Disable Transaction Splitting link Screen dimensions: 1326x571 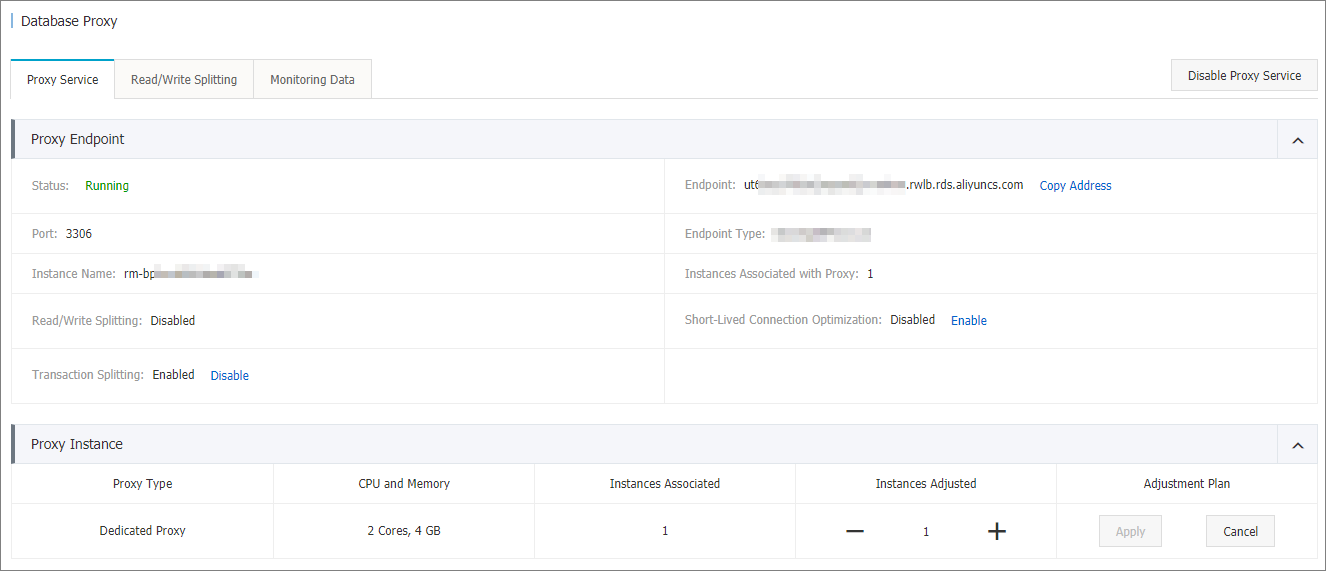pyautogui.click(x=229, y=376)
